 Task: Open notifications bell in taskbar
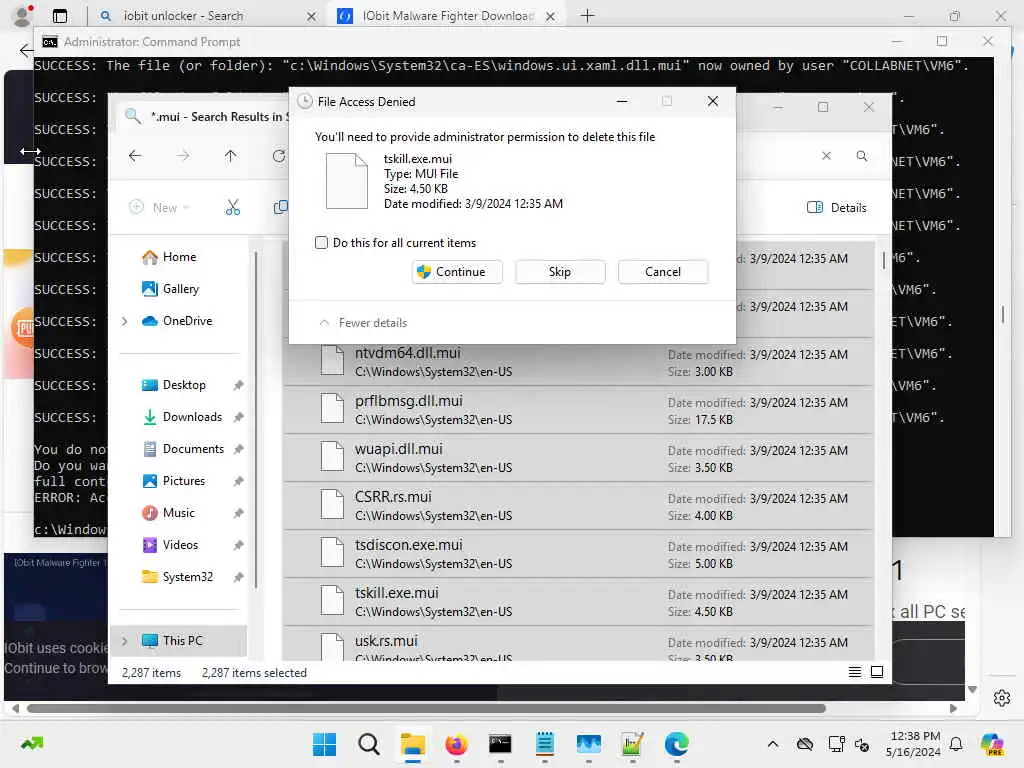click(x=956, y=744)
